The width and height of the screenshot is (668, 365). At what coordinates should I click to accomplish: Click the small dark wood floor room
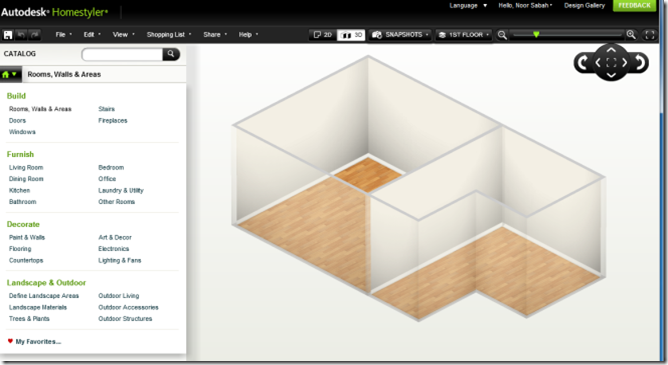367,175
